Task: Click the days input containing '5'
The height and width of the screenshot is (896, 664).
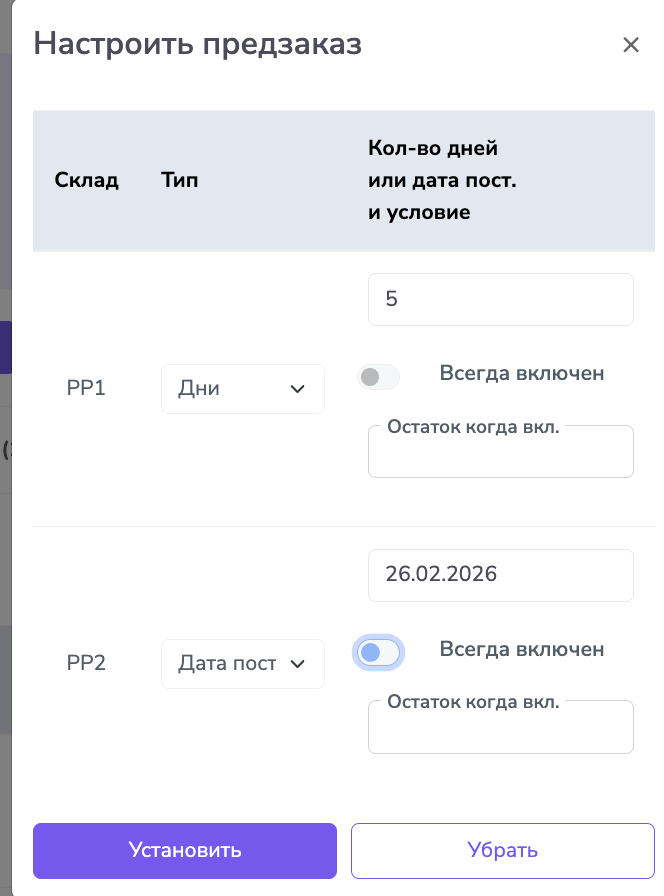Action: click(x=500, y=299)
